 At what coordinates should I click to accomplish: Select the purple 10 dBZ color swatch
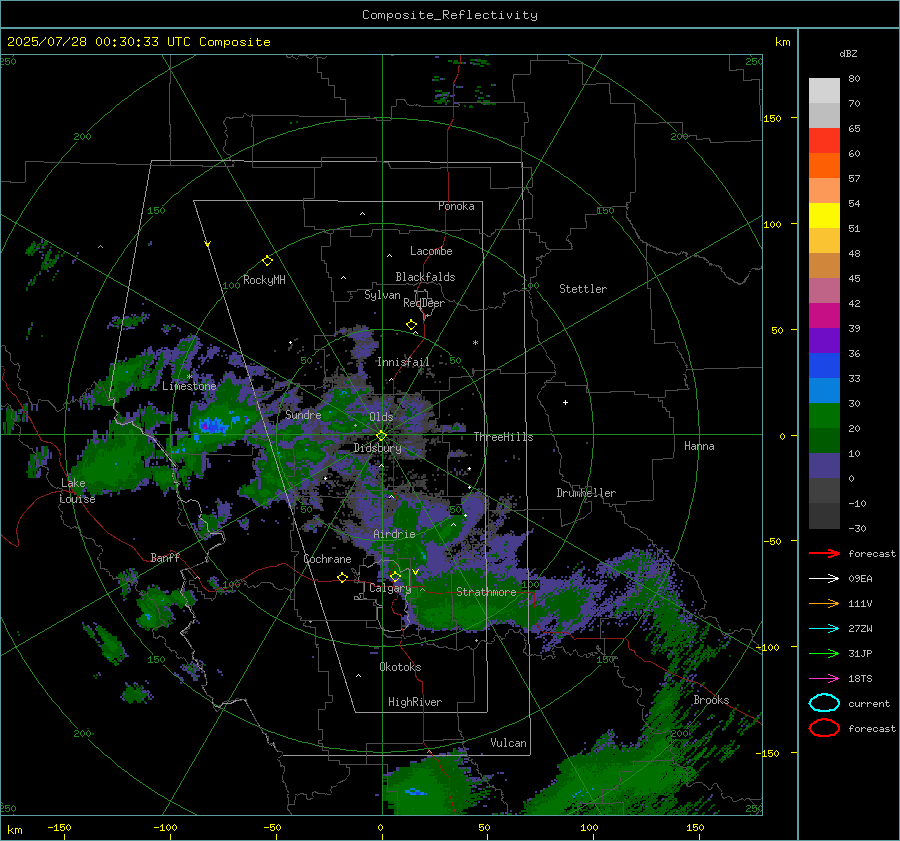pyautogui.click(x=824, y=465)
